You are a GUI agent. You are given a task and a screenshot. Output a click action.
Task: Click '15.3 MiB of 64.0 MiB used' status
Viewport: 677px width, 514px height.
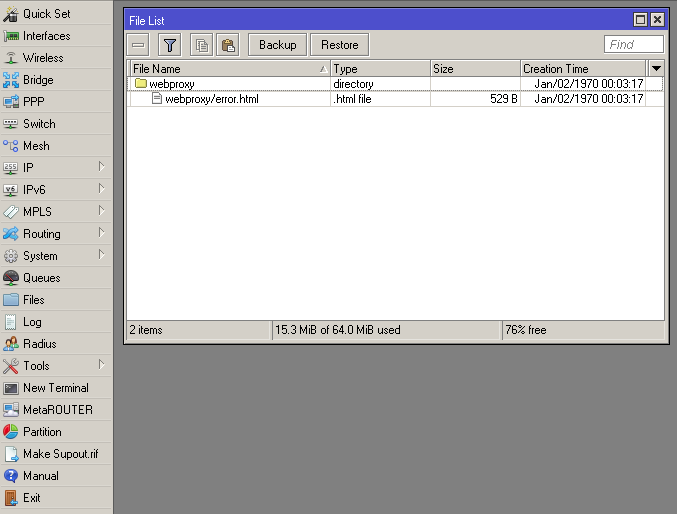tap(338, 330)
